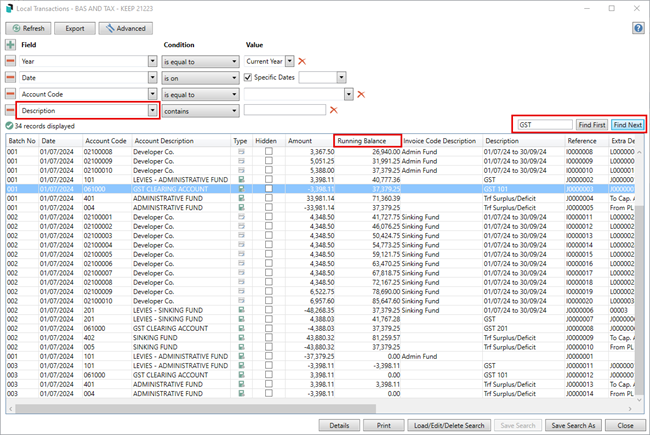The width and height of the screenshot is (650, 435).
Task: Open the Advanced options button
Action: [x=126, y=28]
